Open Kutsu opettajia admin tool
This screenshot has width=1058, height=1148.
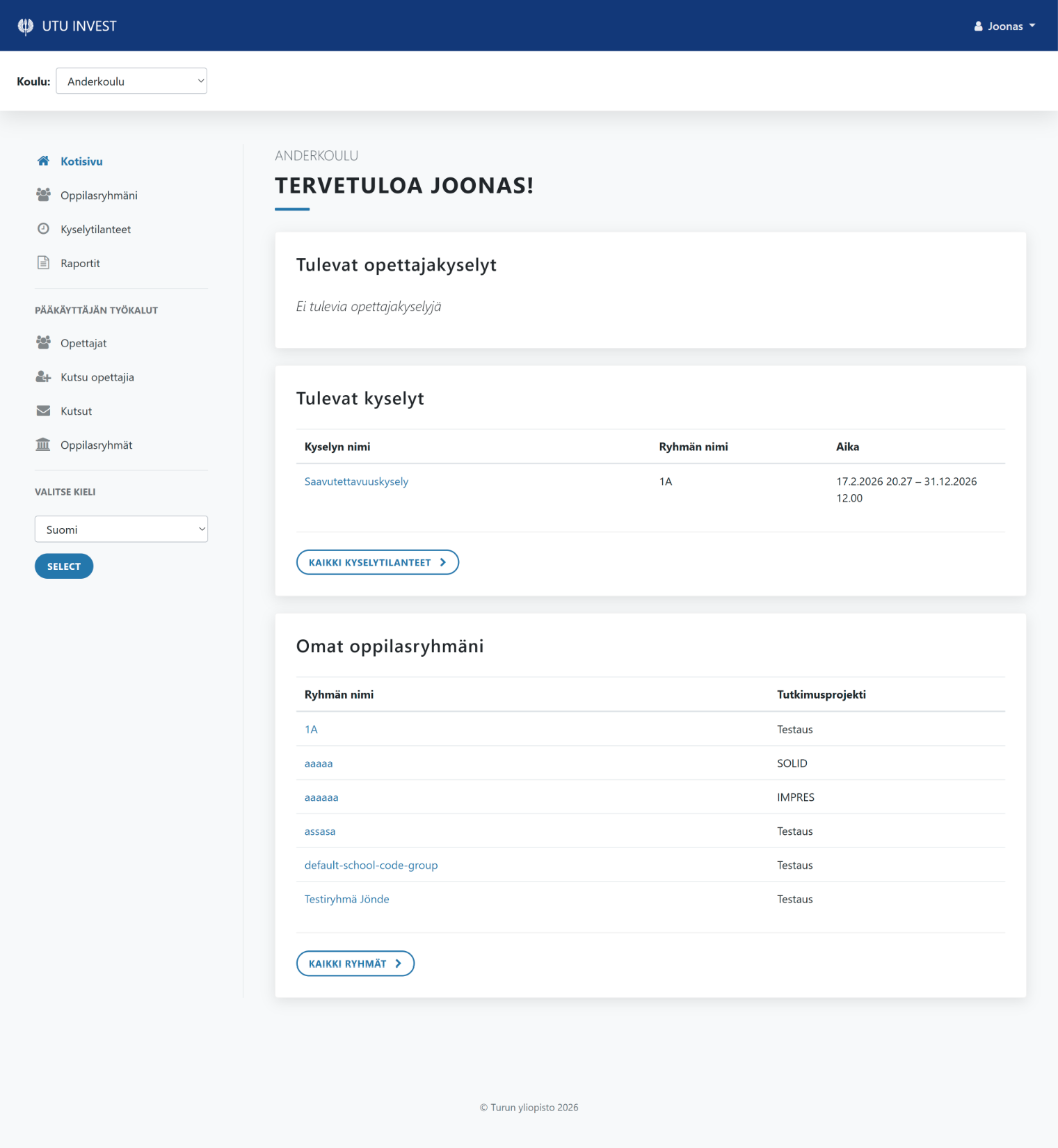pyautogui.click(x=97, y=378)
